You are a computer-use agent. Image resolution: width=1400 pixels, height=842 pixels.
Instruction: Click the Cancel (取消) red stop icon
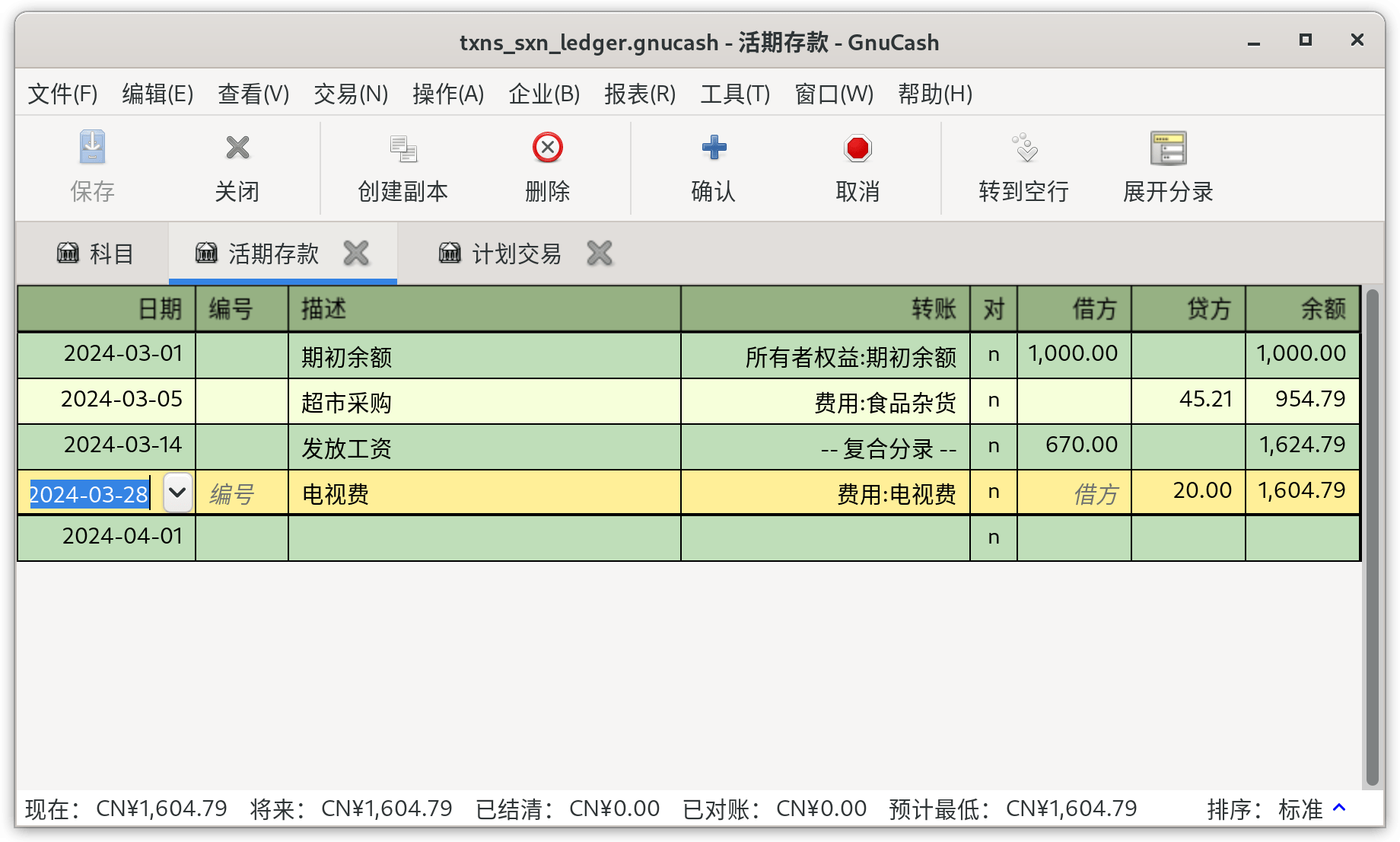(857, 148)
